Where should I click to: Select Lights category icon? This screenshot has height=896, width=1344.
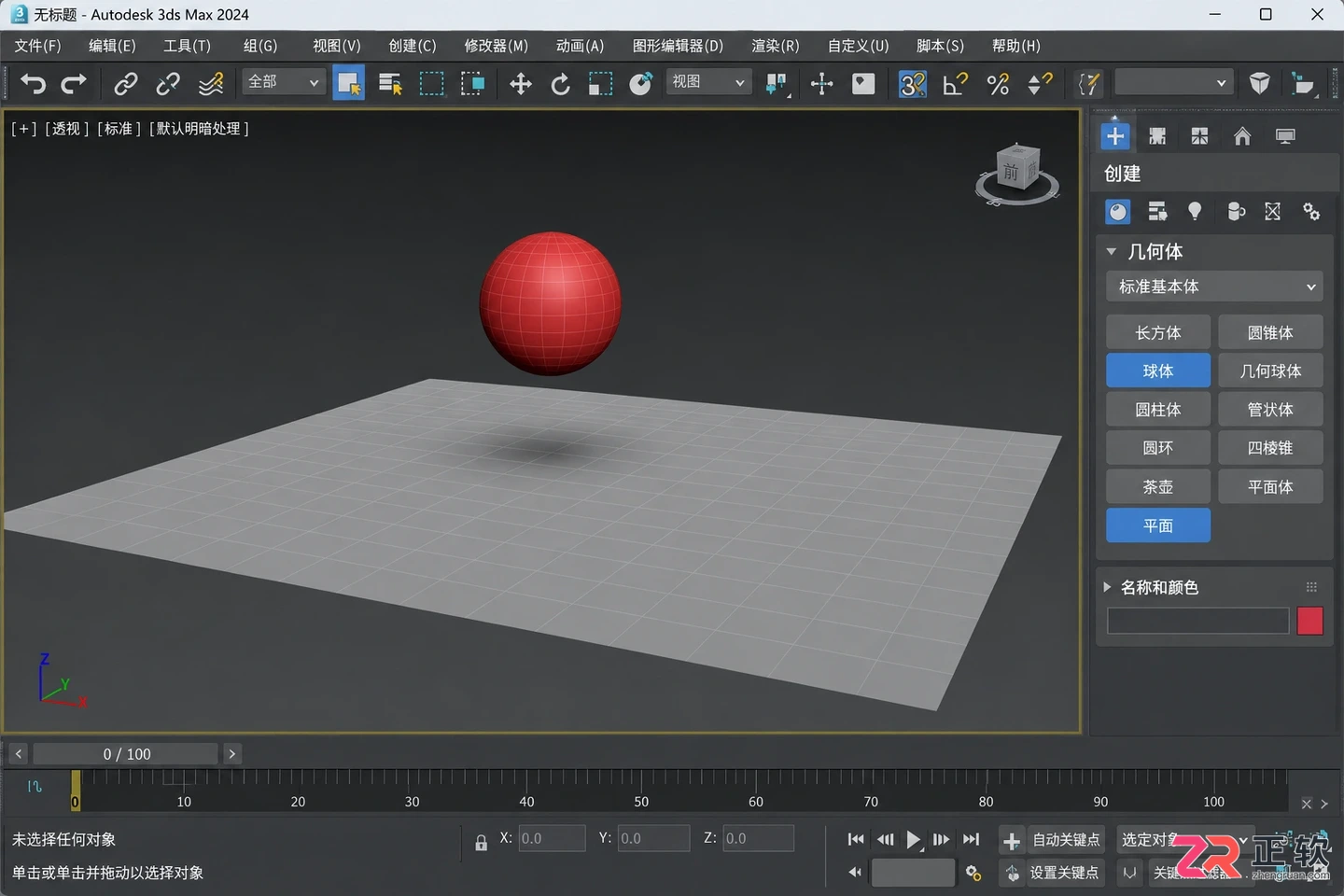point(1195,212)
